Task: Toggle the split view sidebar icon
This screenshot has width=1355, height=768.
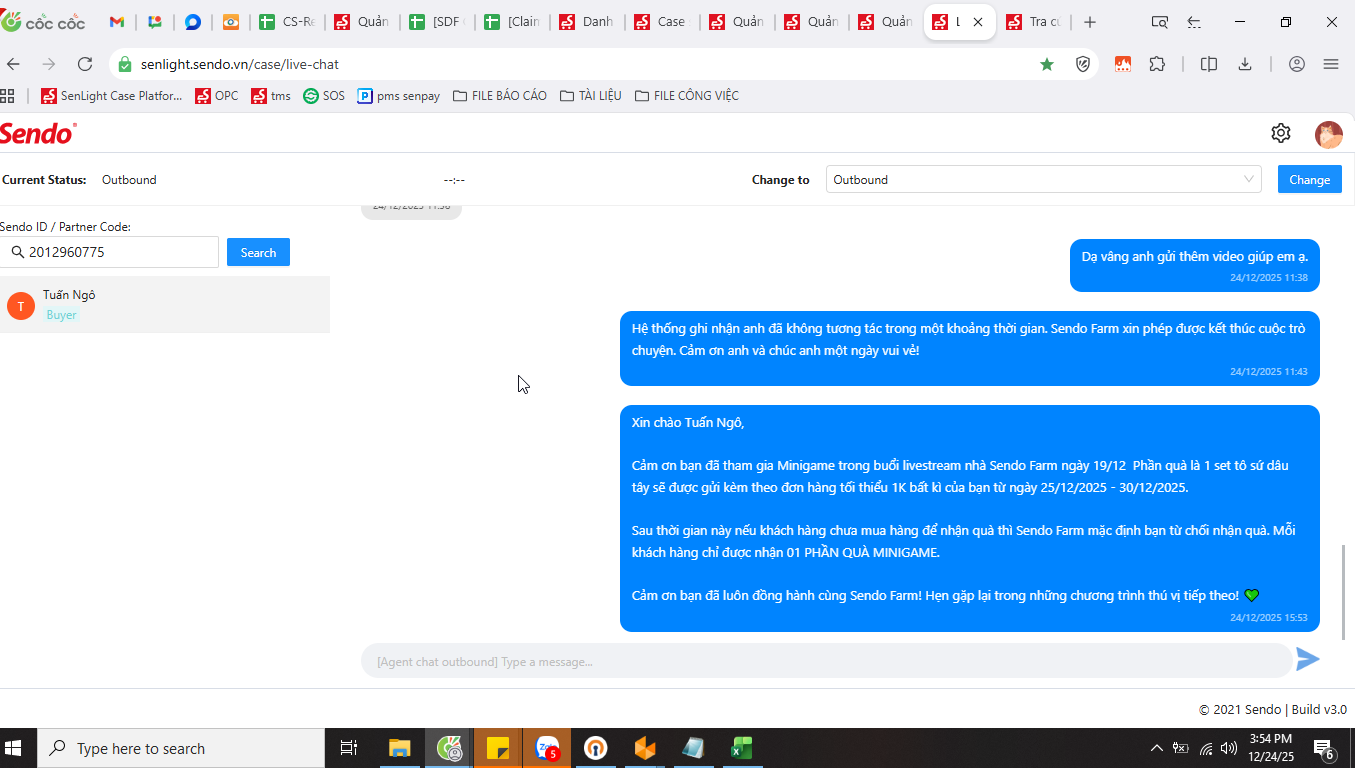Action: point(1209,64)
